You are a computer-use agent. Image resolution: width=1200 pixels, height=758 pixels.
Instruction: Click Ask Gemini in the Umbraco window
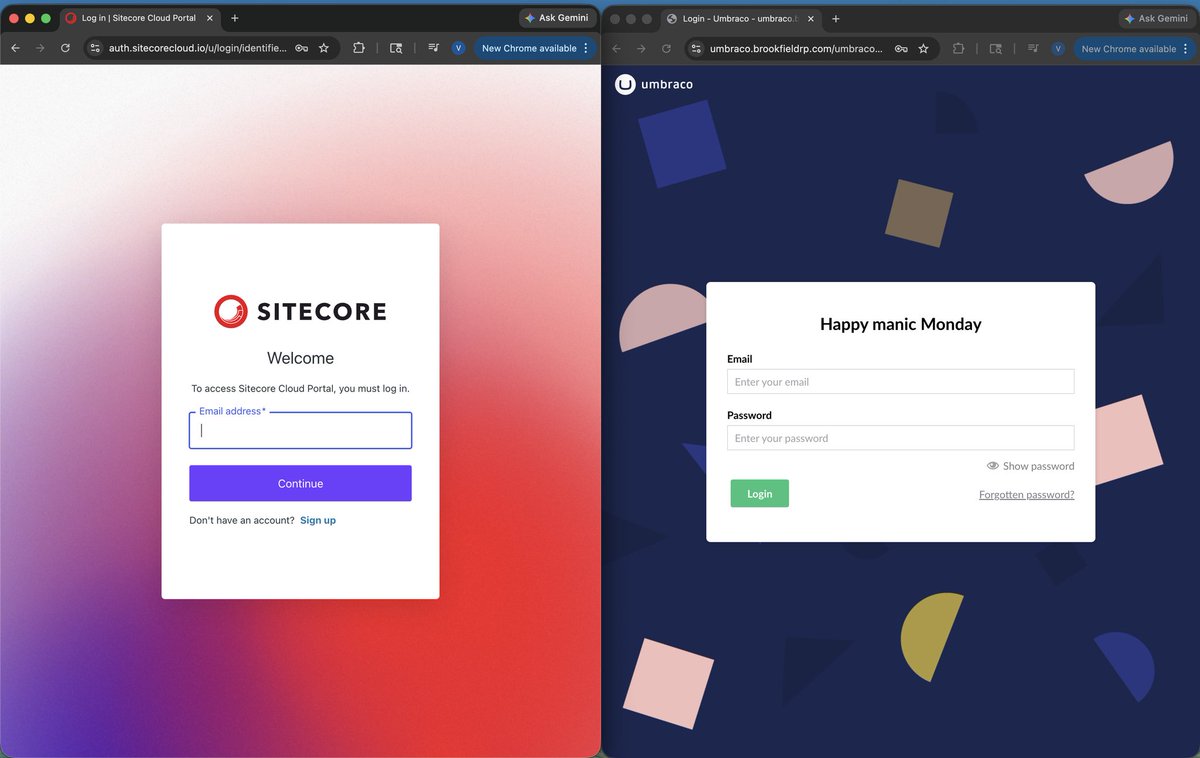(1157, 18)
